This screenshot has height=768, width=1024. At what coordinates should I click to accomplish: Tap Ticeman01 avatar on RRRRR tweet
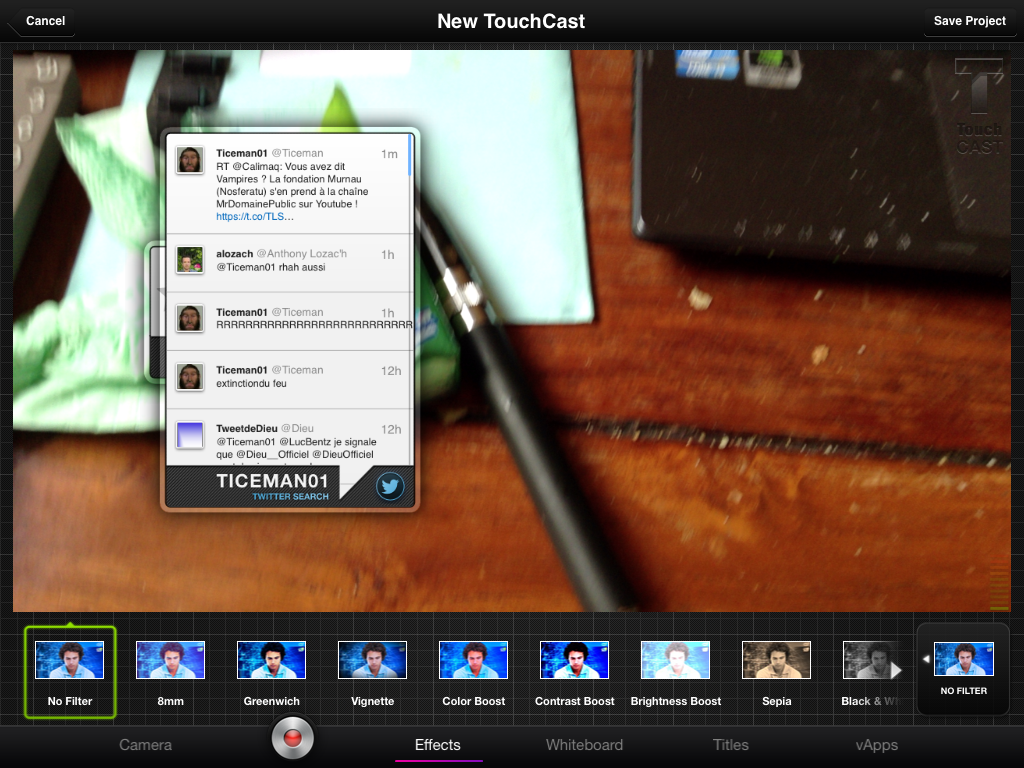(x=190, y=319)
